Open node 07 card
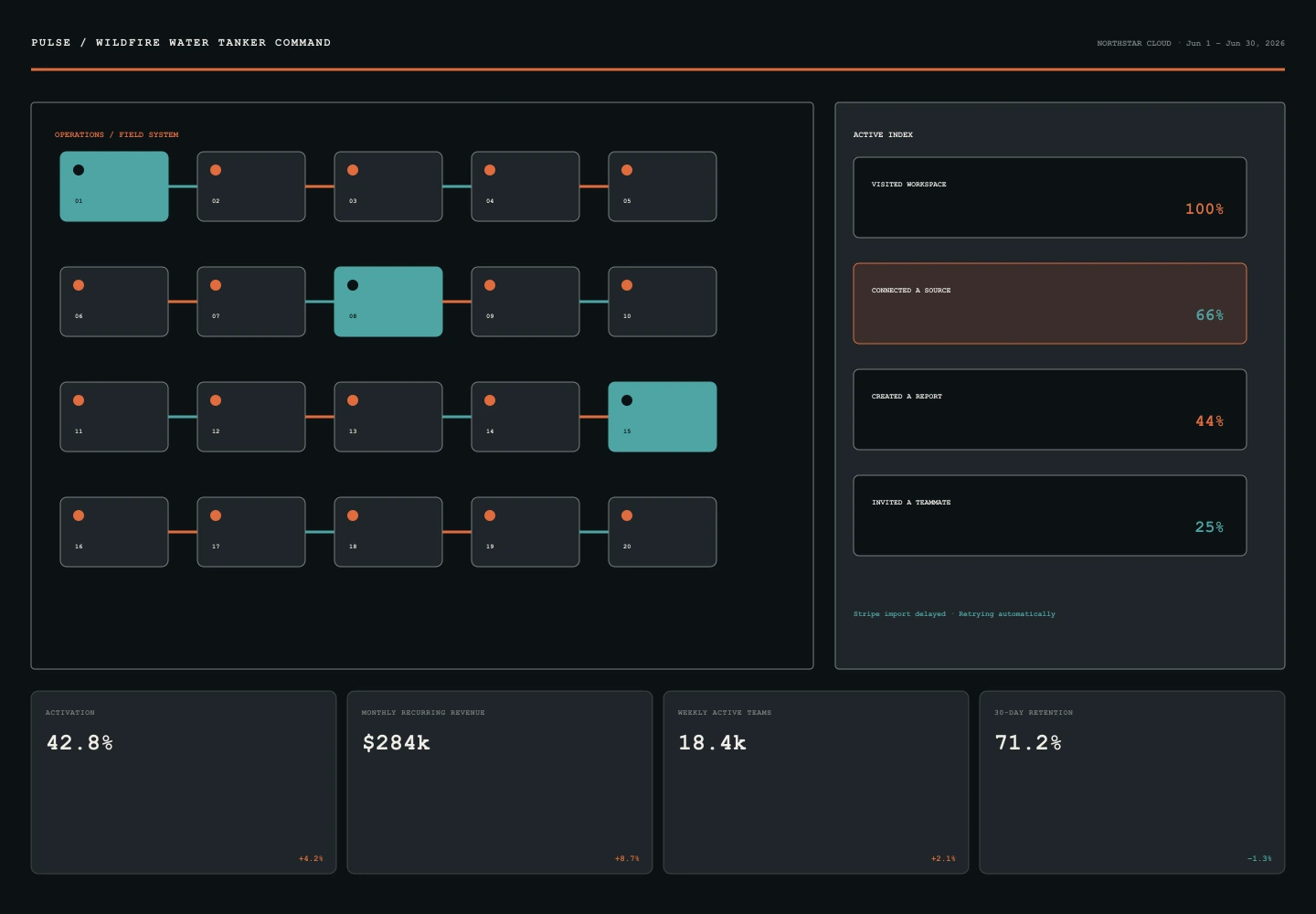 pos(251,302)
